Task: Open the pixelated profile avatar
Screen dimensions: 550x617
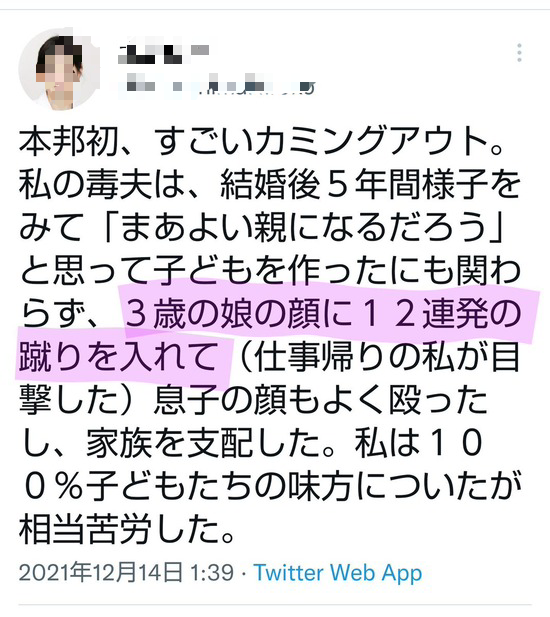Action: (x=59, y=69)
